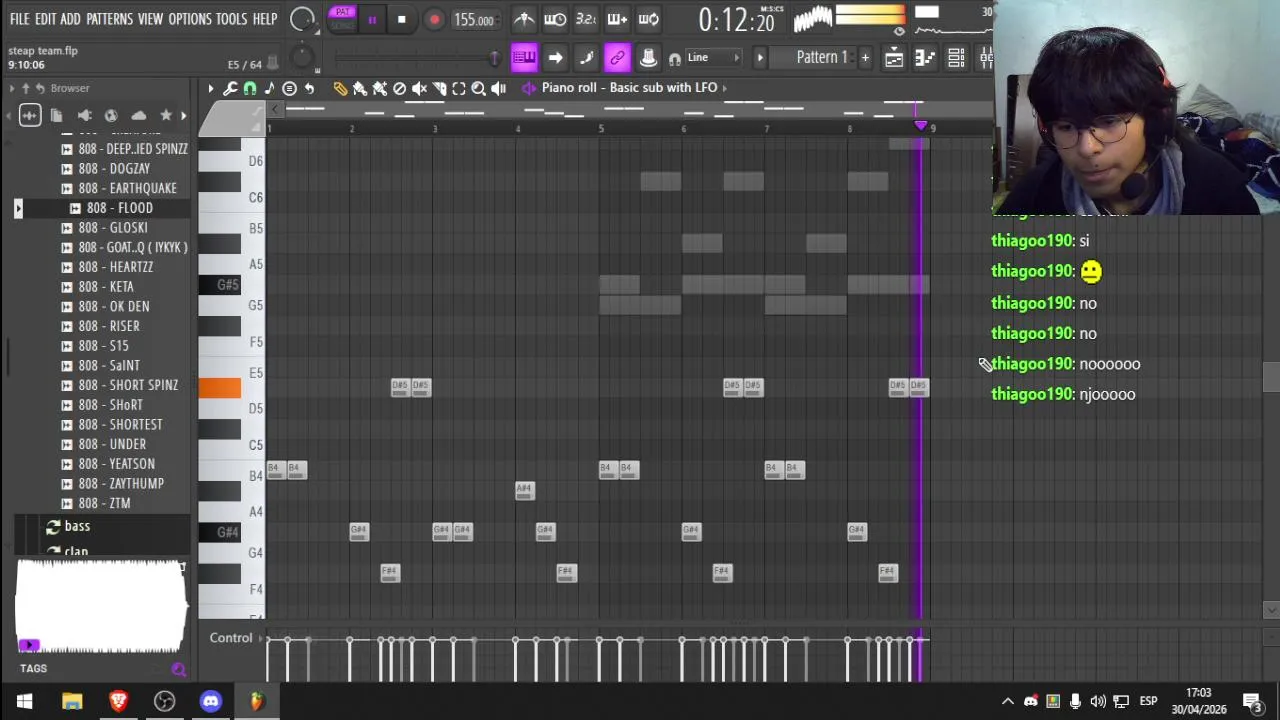Click the piano roll vertical scrollbar
1280x720 pixels.
pyautogui.click(x=1271, y=376)
